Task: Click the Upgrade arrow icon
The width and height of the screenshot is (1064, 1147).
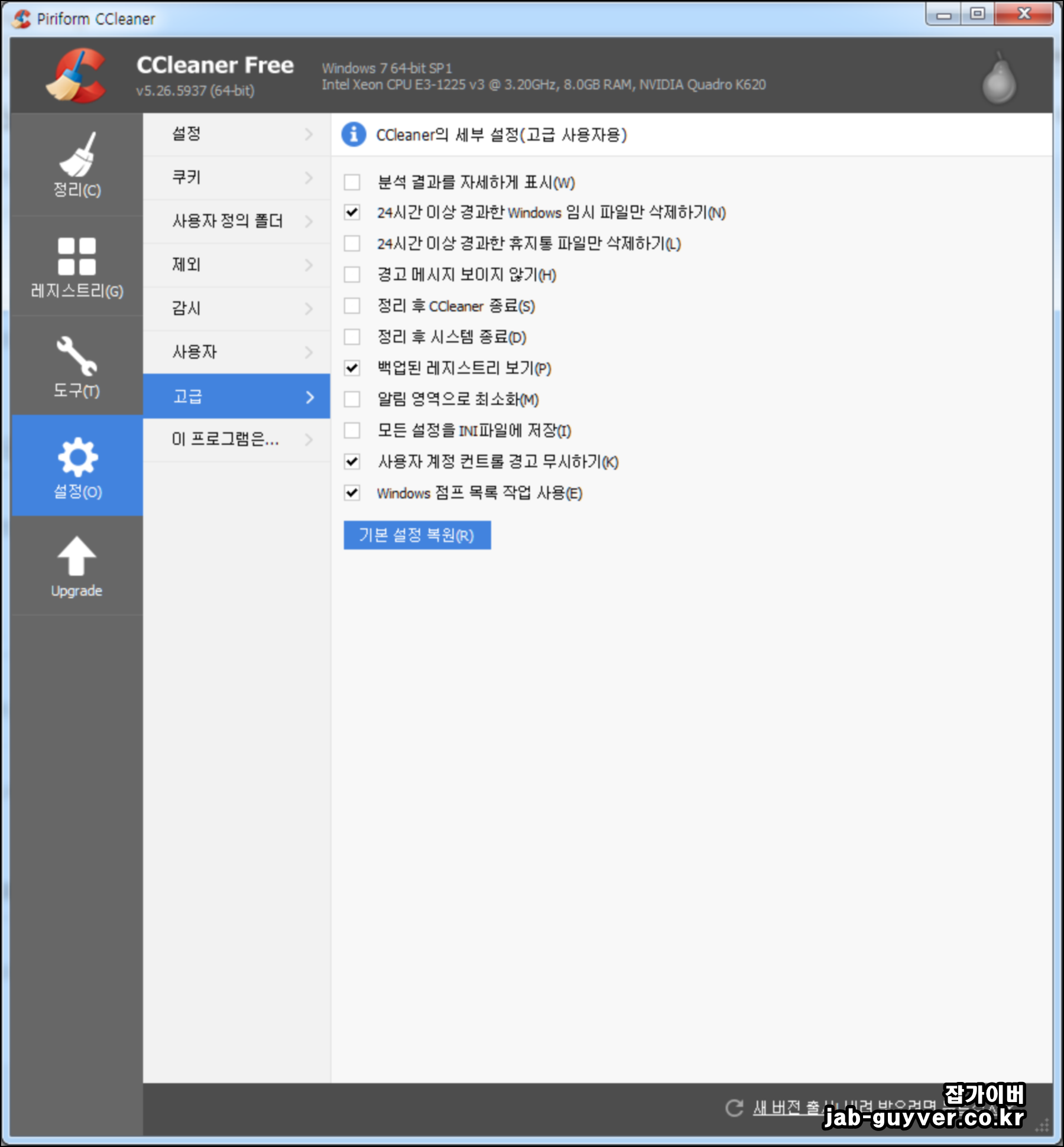Action: [x=76, y=555]
